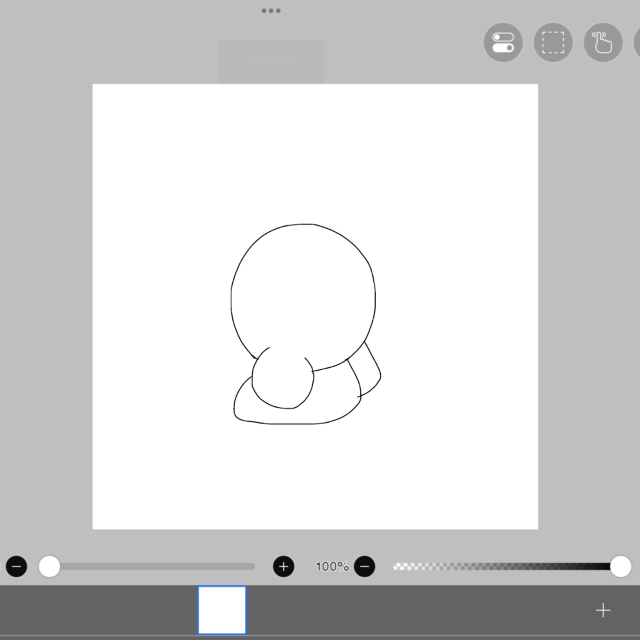Click the middle of the thickness slider track
Image resolution: width=640 pixels, height=640 pixels.
[x=150, y=567]
